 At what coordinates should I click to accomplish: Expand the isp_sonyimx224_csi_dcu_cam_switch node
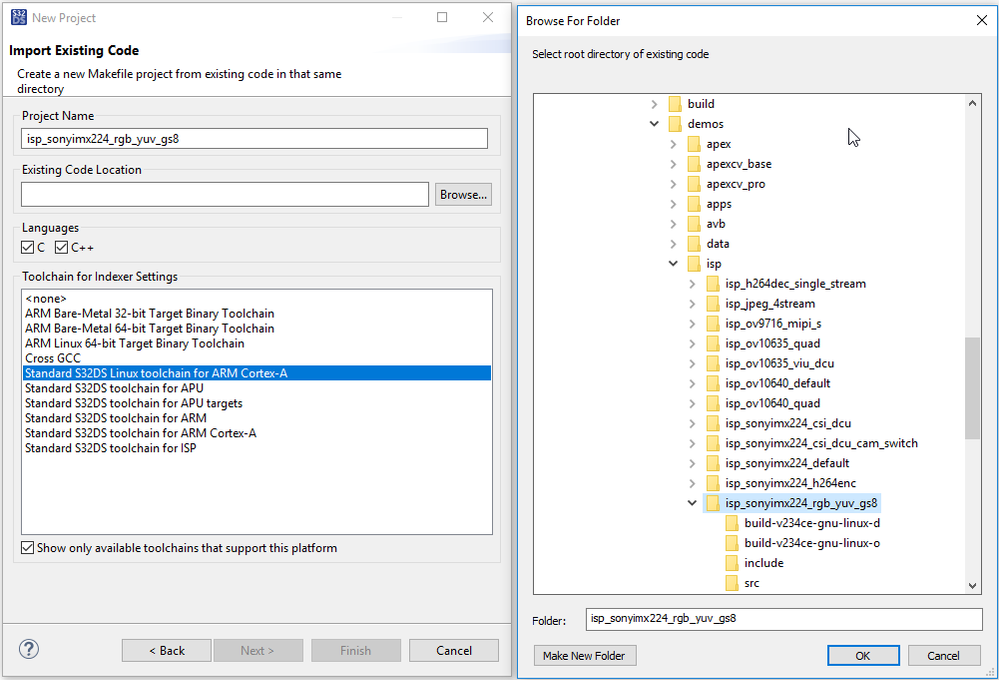pos(693,443)
